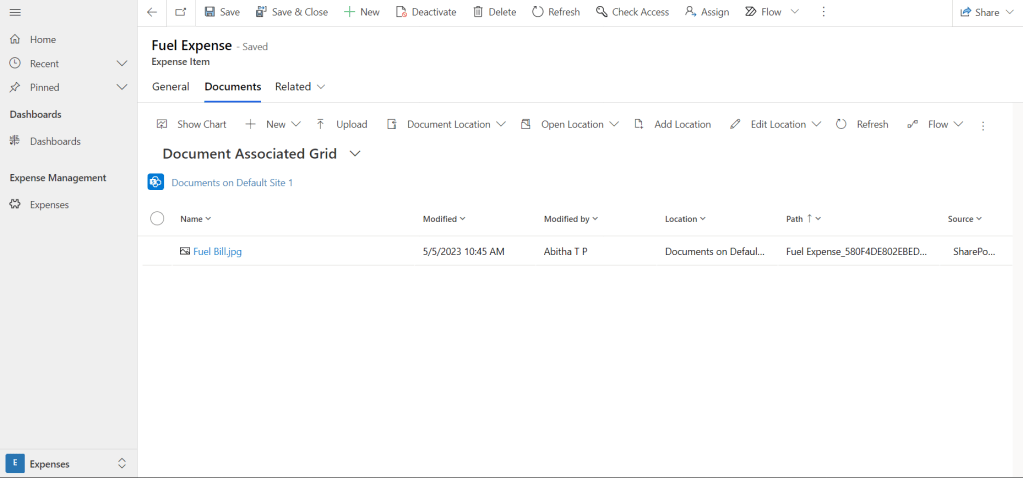This screenshot has height=478, width=1023.
Task: Click Documents on Default Site 1 link
Action: pos(232,183)
